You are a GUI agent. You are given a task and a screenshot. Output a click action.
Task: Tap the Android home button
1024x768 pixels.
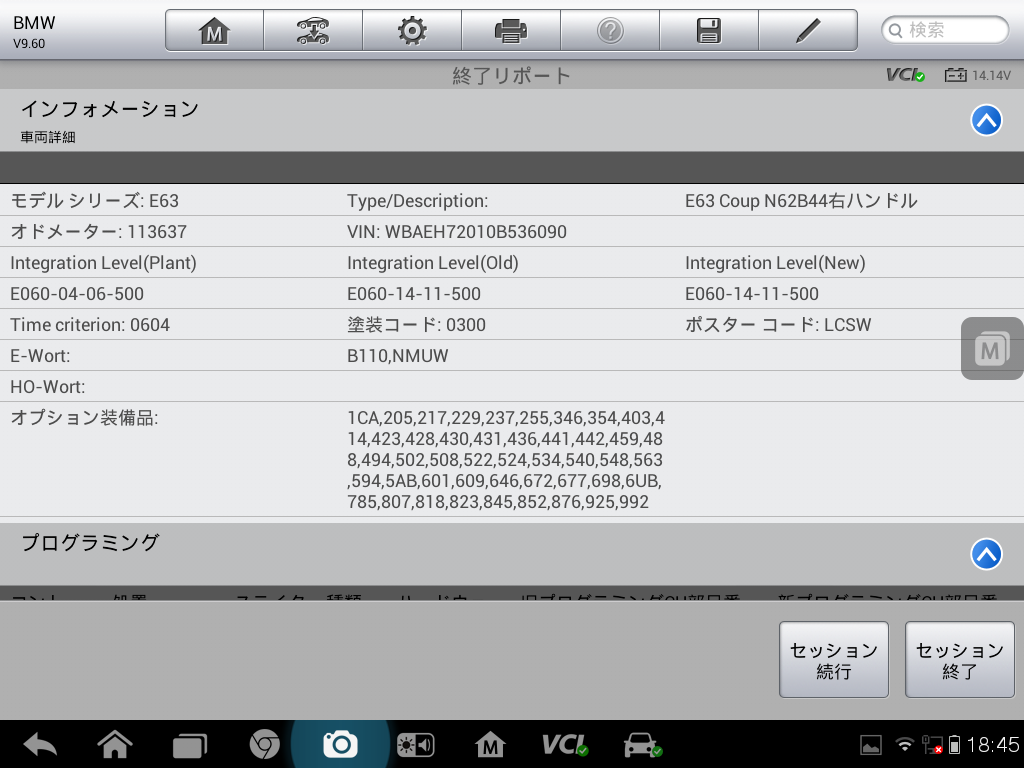coord(115,744)
